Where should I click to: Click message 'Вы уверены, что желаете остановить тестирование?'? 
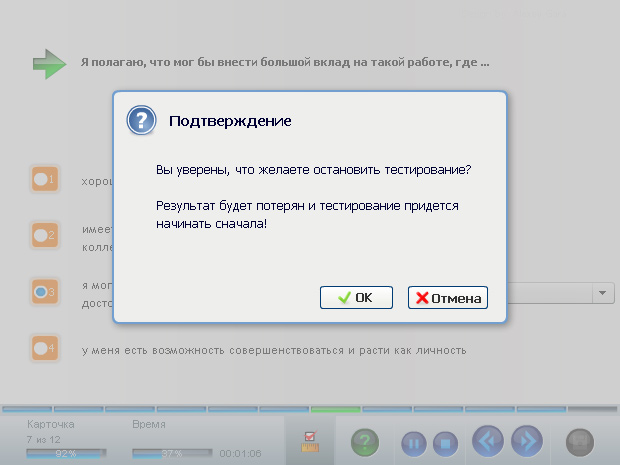[x=314, y=170]
